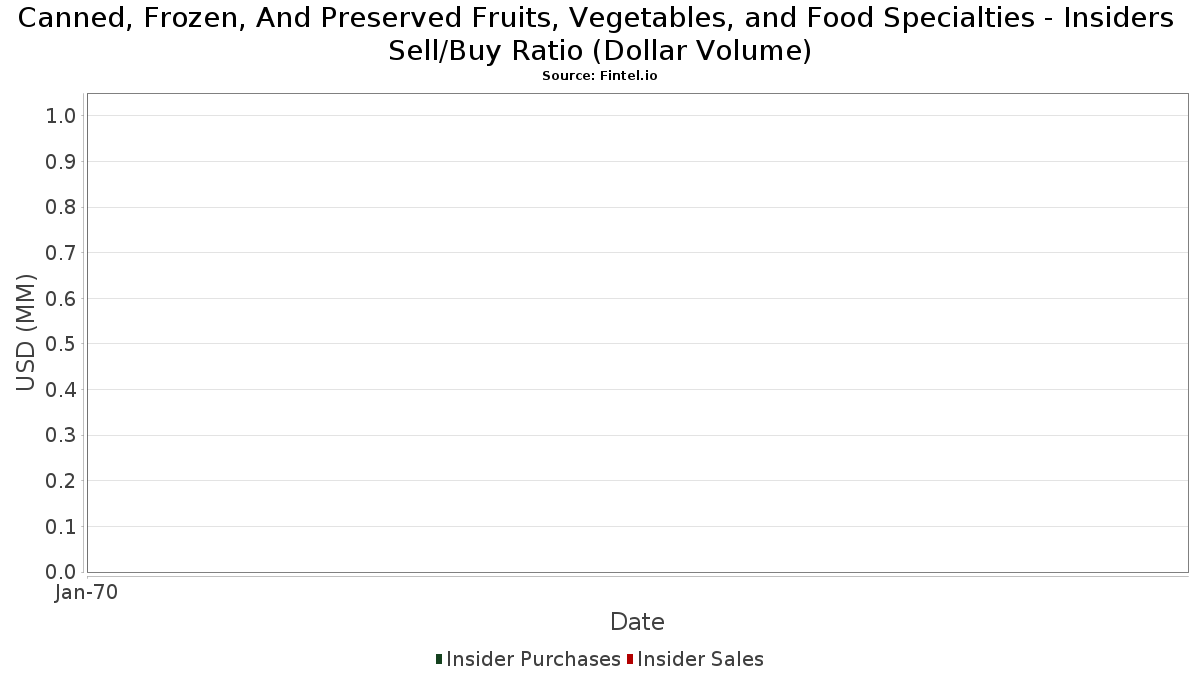Click the green Insider Purchases legend swatch
The width and height of the screenshot is (1200, 675).
[x=439, y=659]
